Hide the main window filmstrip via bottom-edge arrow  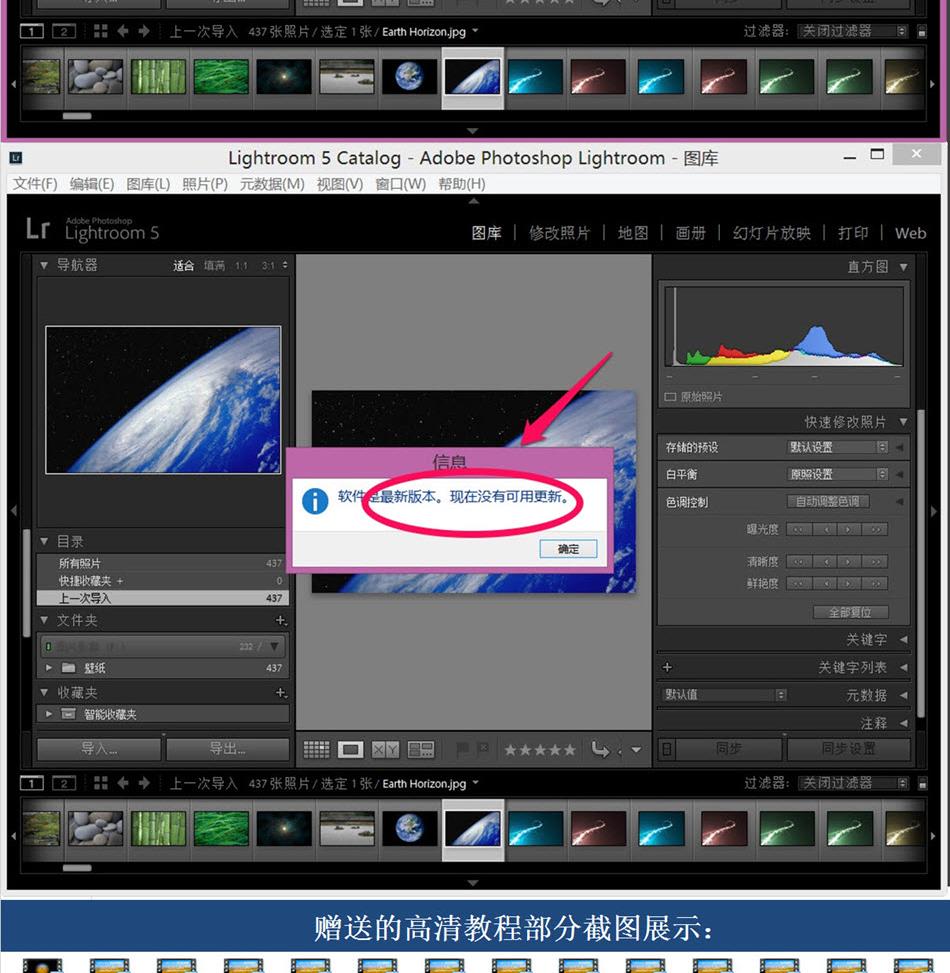tap(473, 882)
